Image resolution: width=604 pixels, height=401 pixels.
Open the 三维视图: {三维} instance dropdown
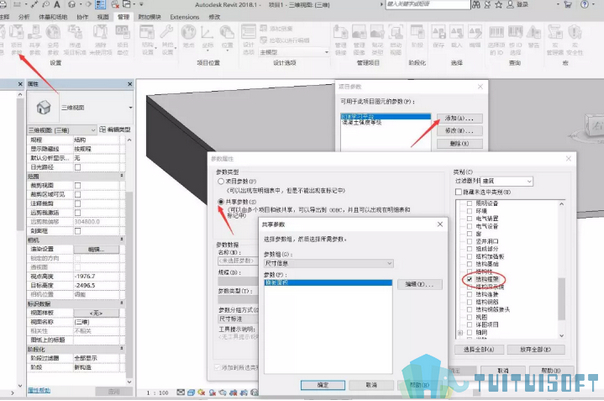coord(62,130)
